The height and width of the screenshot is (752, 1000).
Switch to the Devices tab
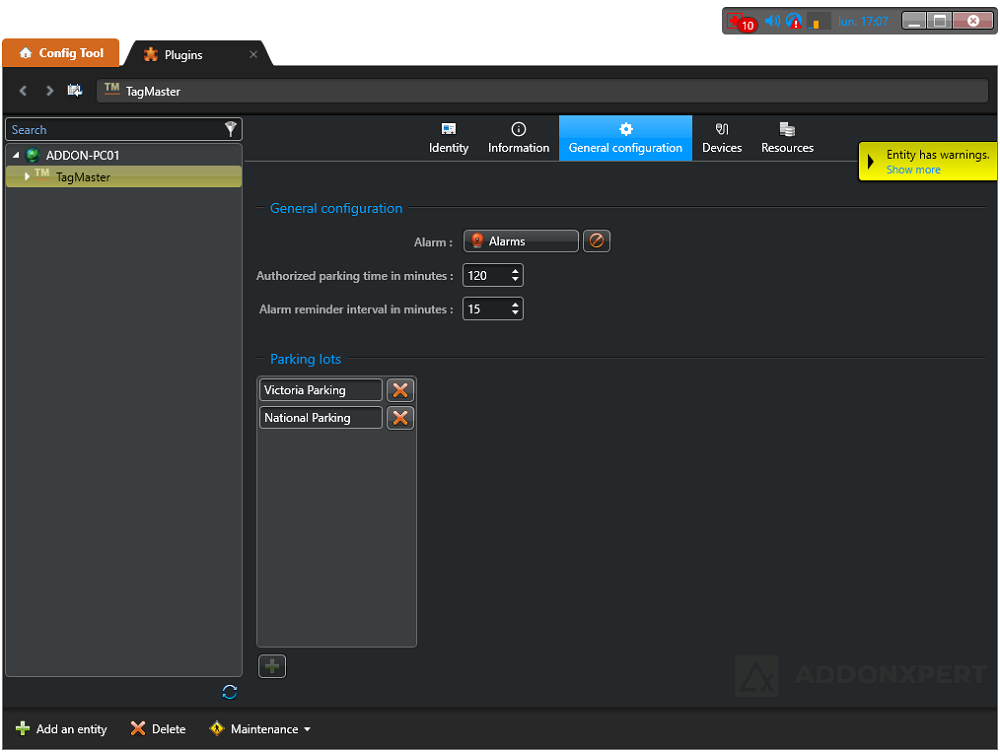coord(721,138)
